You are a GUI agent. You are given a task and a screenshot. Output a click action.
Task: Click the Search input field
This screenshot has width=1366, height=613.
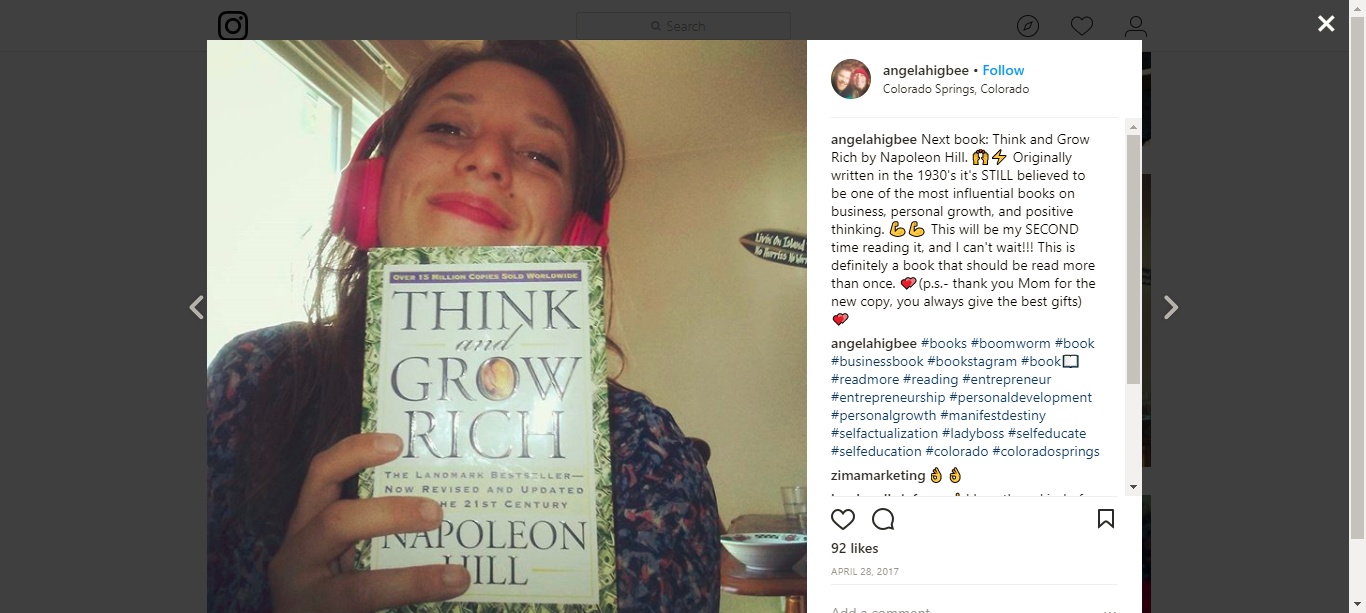point(683,26)
